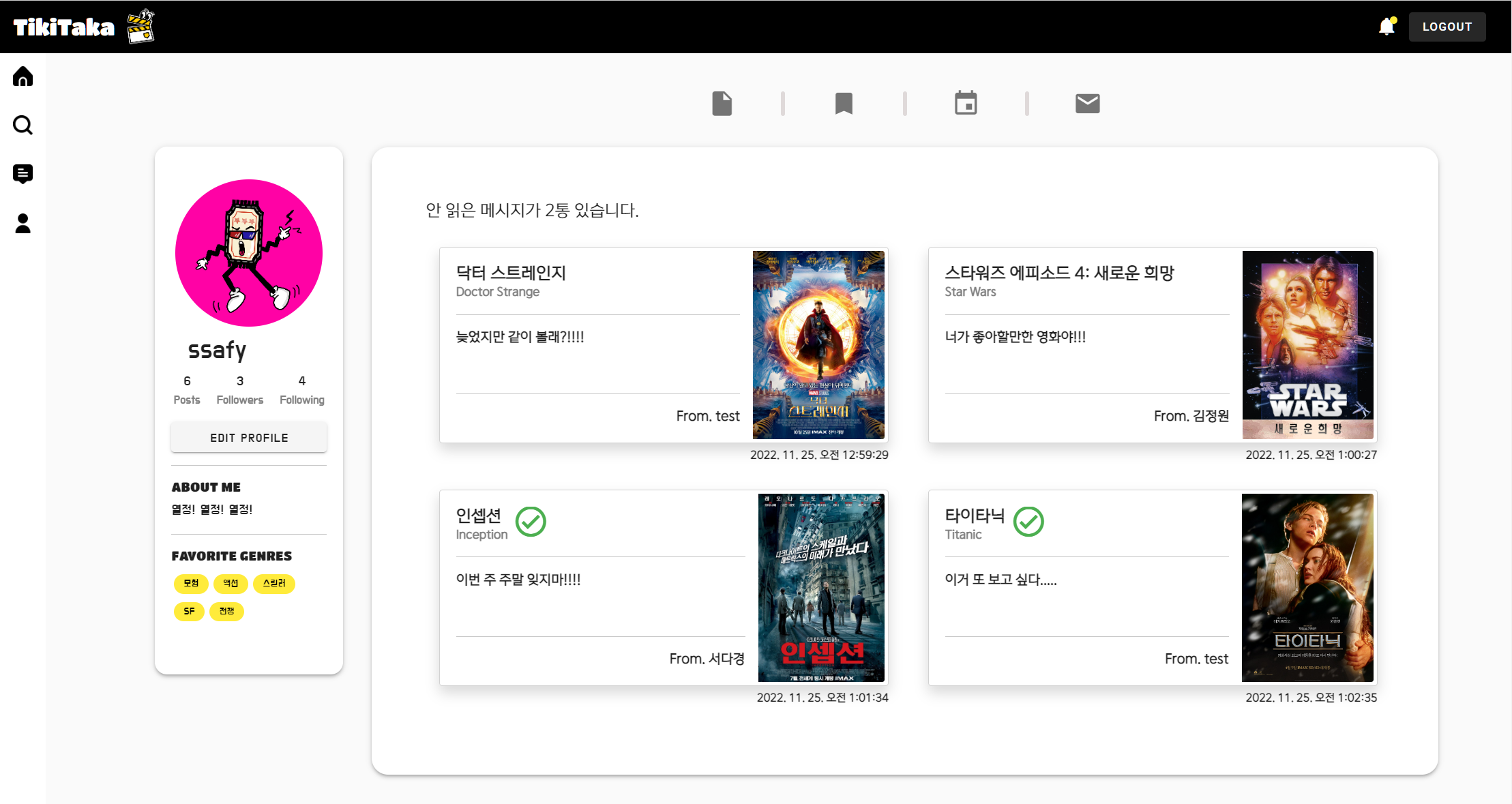Click the Followers count link
This screenshot has width=1512, height=804.
[239, 390]
